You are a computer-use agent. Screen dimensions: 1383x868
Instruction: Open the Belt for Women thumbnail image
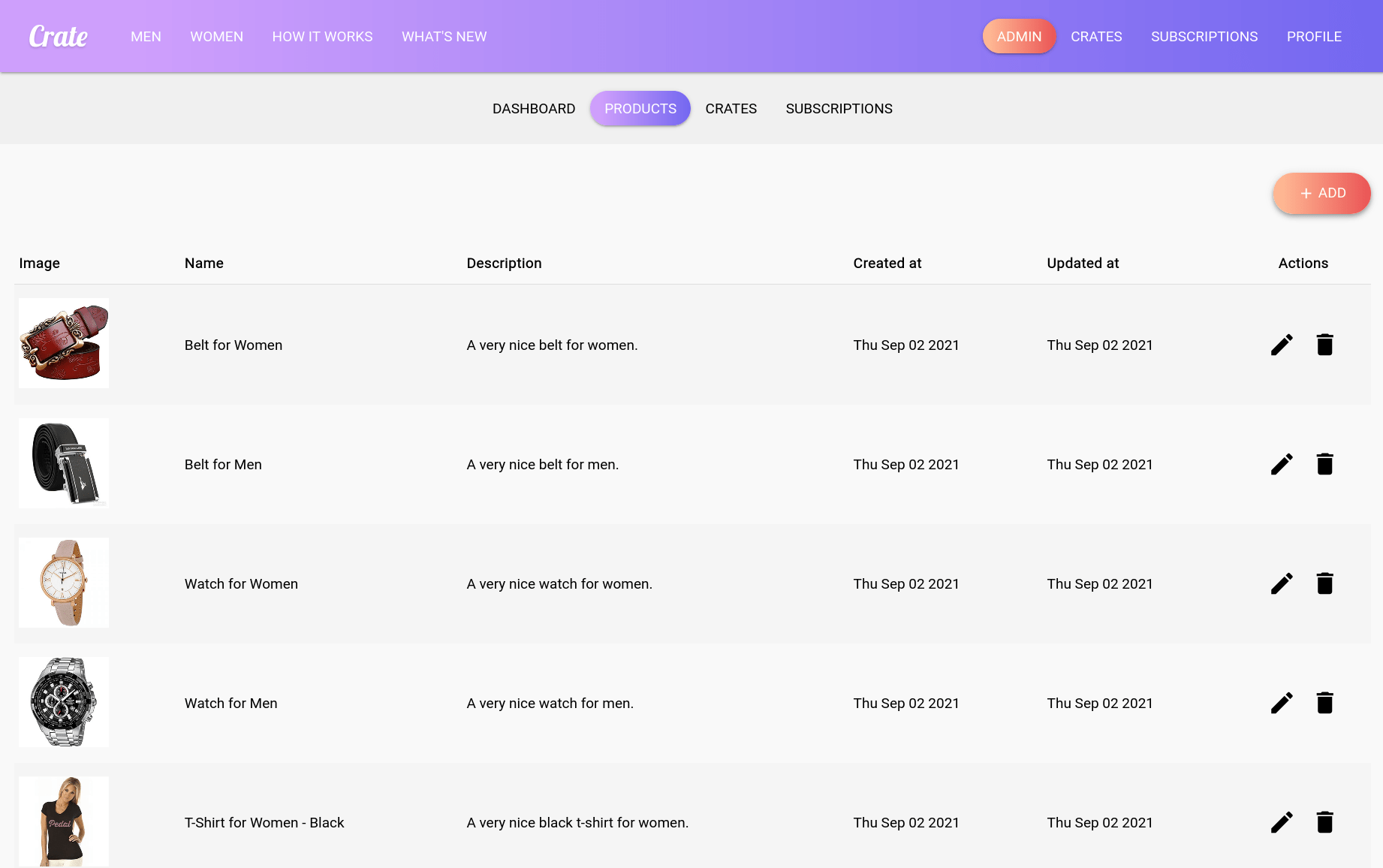pos(64,343)
